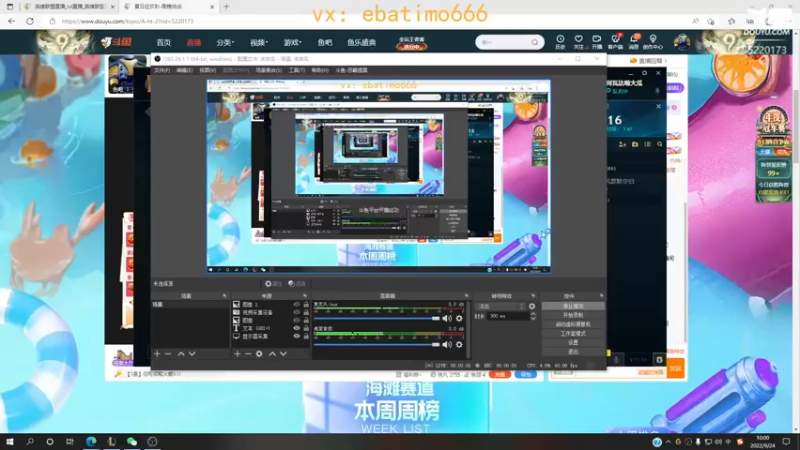Screen dimensions: 800x450
Task: Click the 开始录制 start recording button
Action: point(573,315)
